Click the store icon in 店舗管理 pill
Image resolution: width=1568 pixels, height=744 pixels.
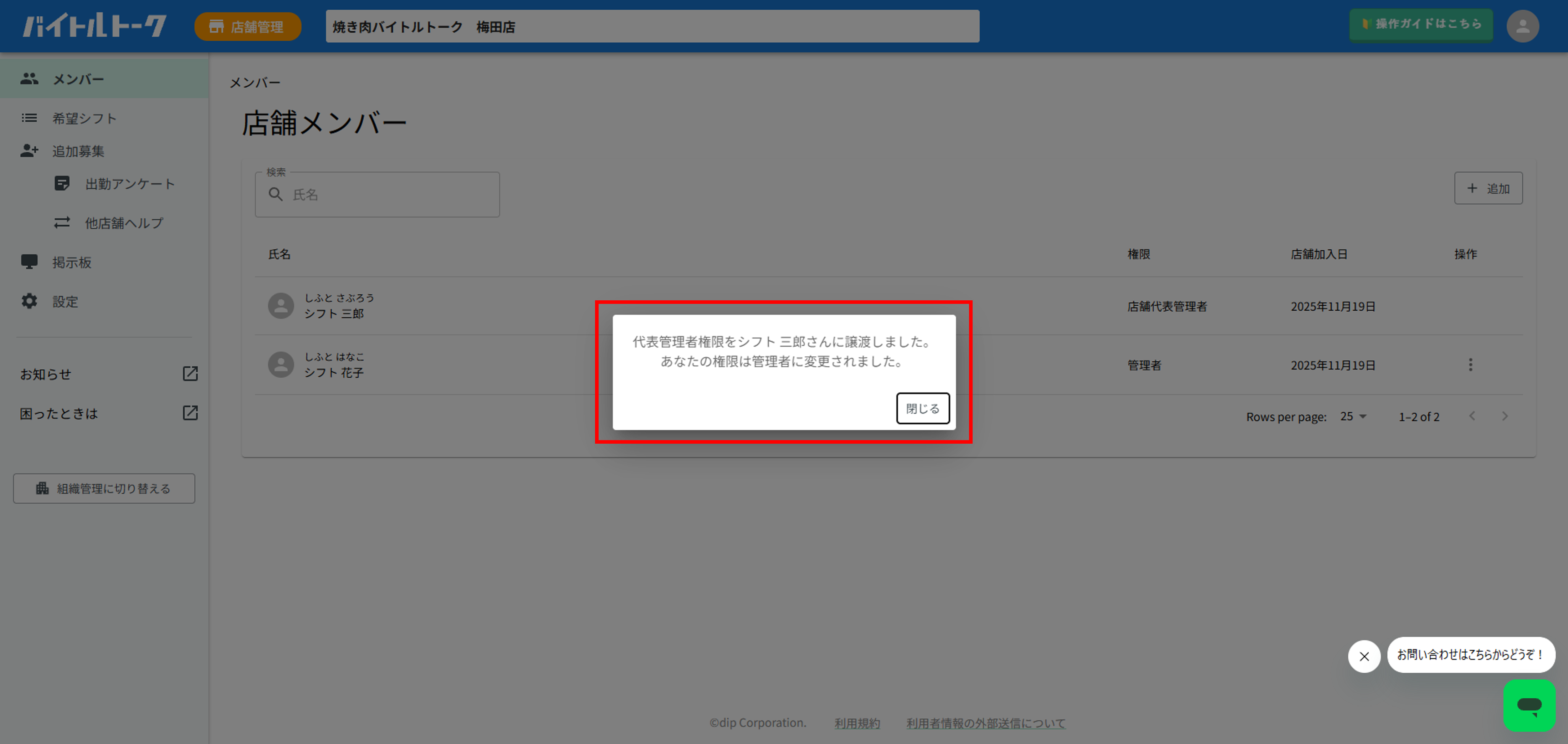(216, 26)
